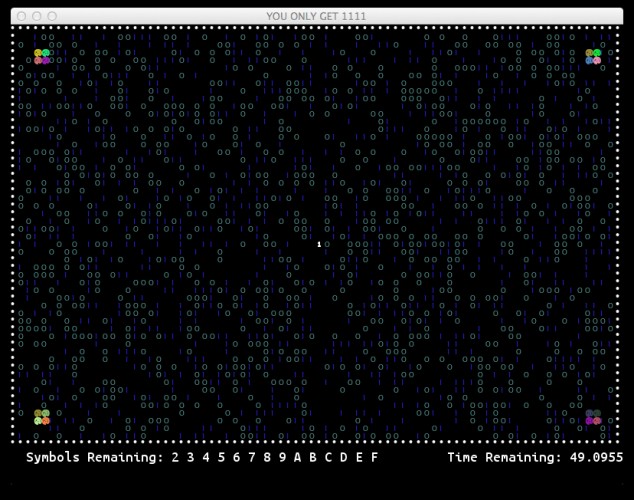This screenshot has width=634, height=500.
Task: Click the white player character "1"
Action: click(319, 244)
